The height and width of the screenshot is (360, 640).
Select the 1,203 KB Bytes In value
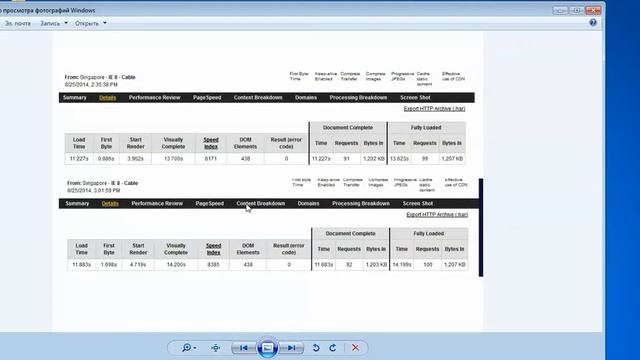(x=376, y=265)
